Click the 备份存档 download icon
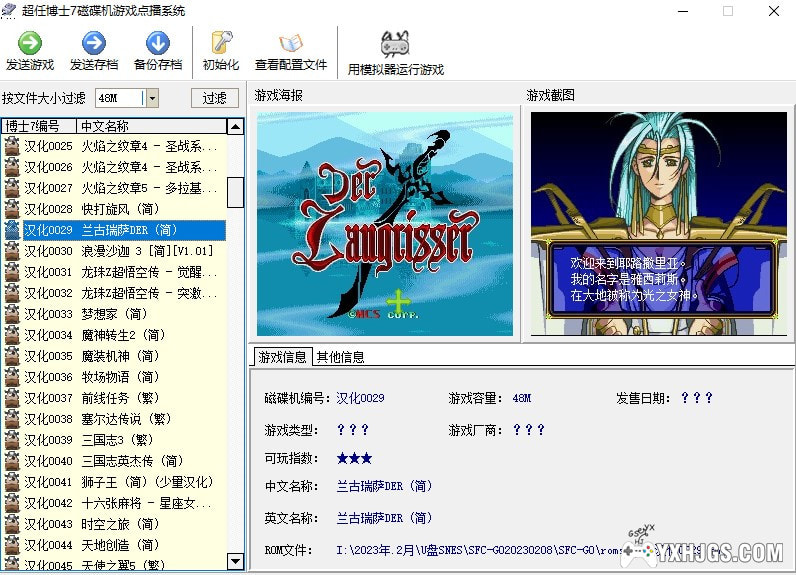The width and height of the screenshot is (796, 575). click(157, 43)
